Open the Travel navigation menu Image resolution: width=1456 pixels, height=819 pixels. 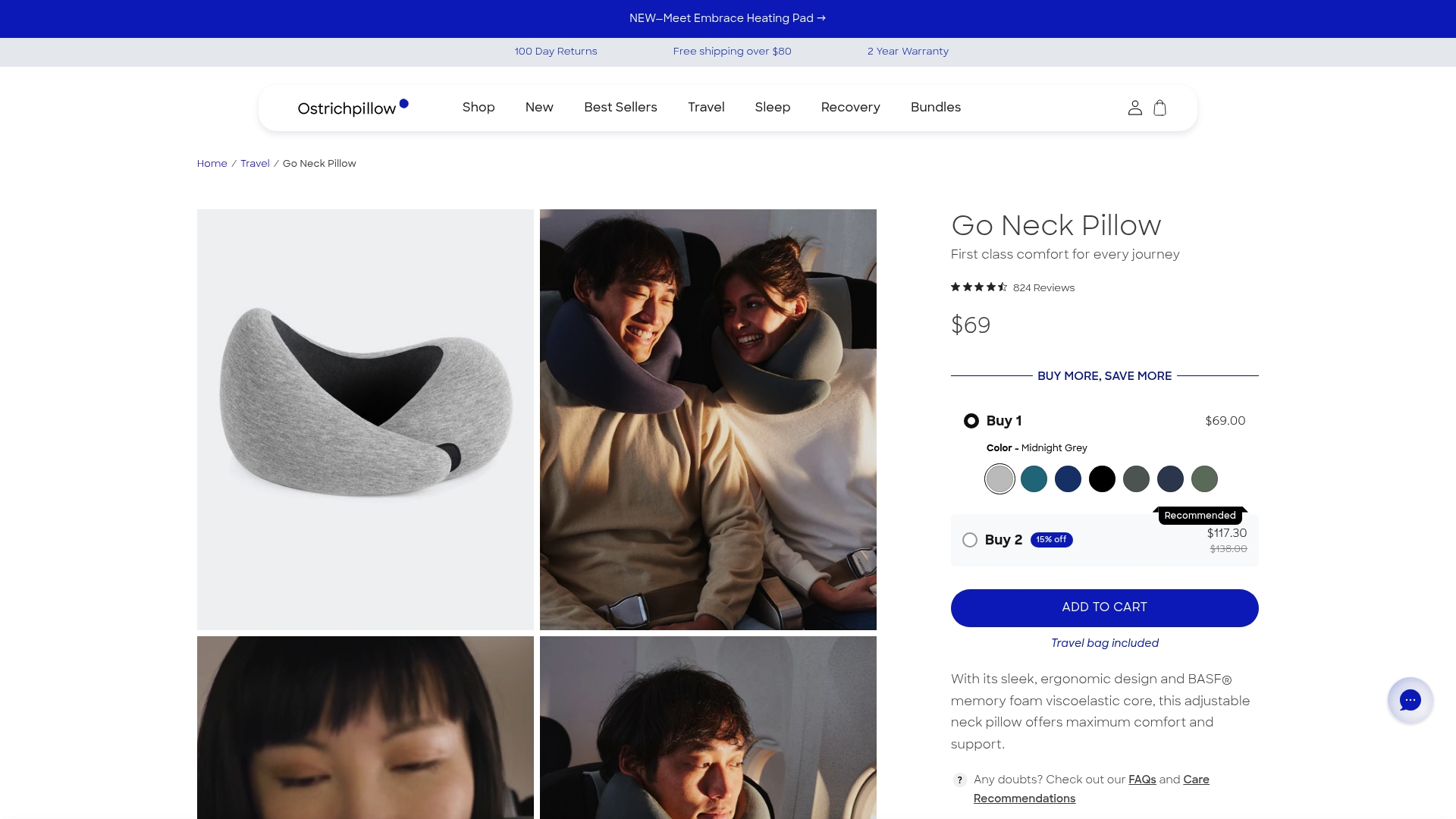[x=705, y=107]
